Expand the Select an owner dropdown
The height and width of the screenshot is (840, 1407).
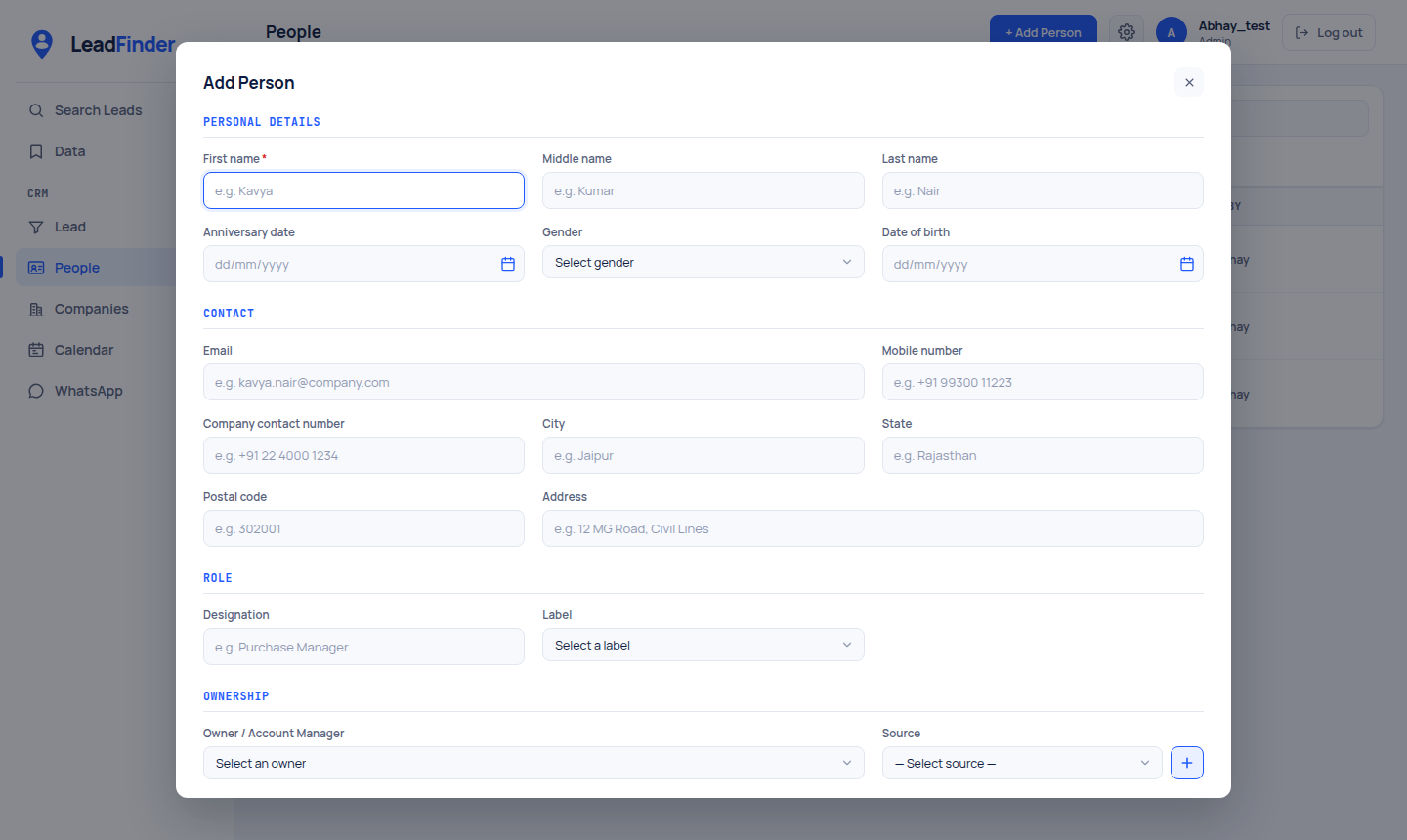click(x=533, y=763)
